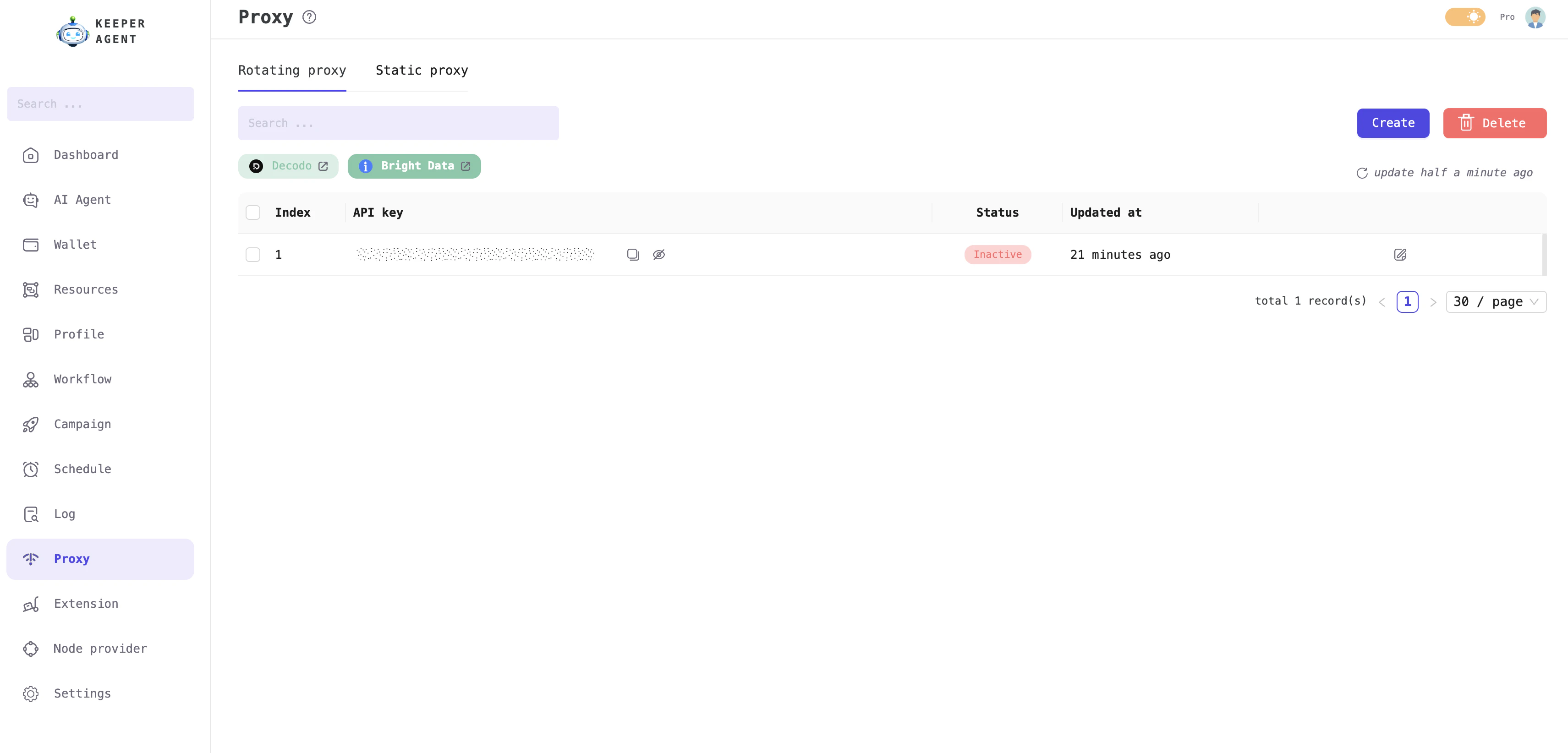Switch to the Static proxy tab
1568x753 pixels.
[x=421, y=70]
